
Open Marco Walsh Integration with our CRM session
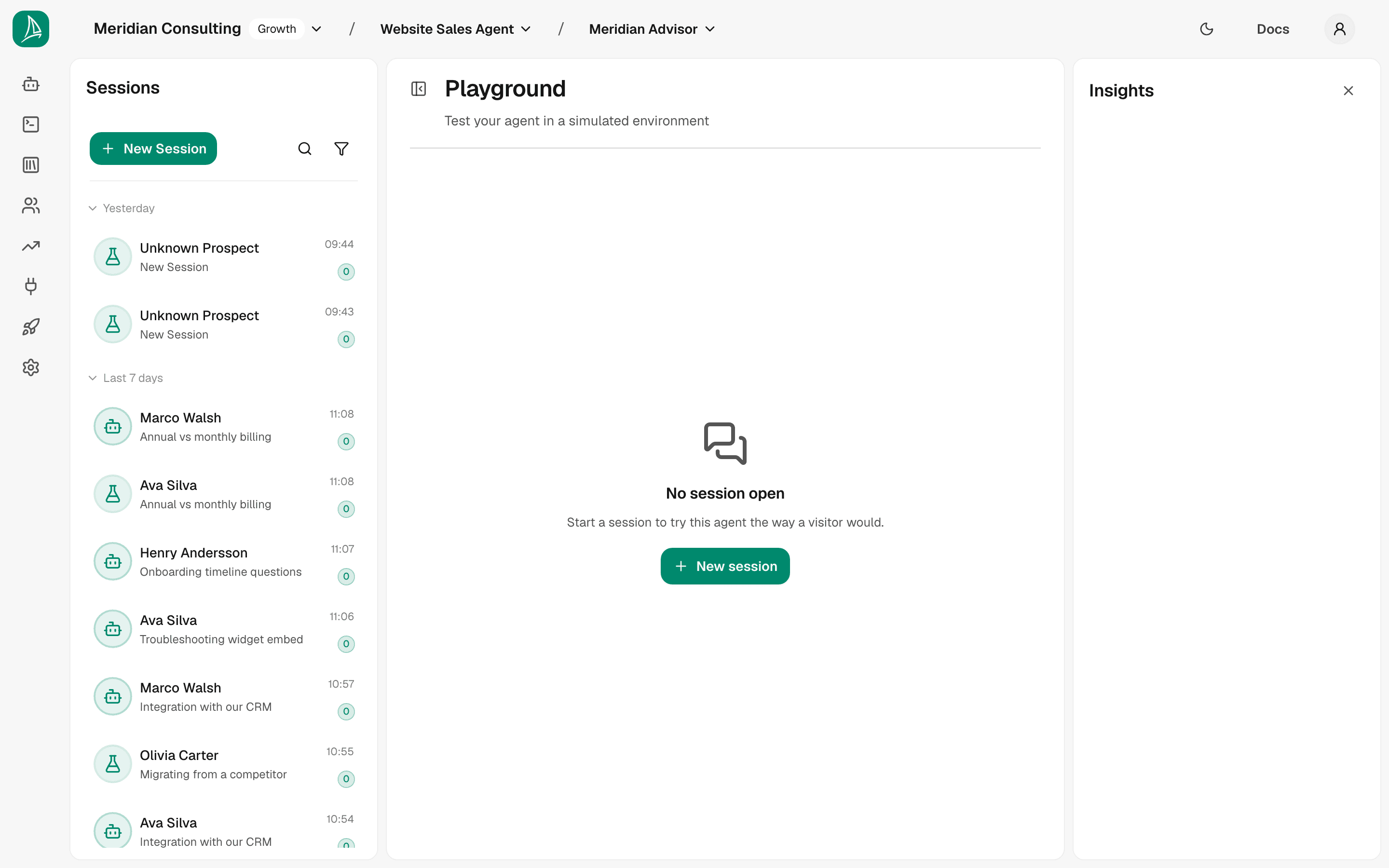tap(224, 697)
